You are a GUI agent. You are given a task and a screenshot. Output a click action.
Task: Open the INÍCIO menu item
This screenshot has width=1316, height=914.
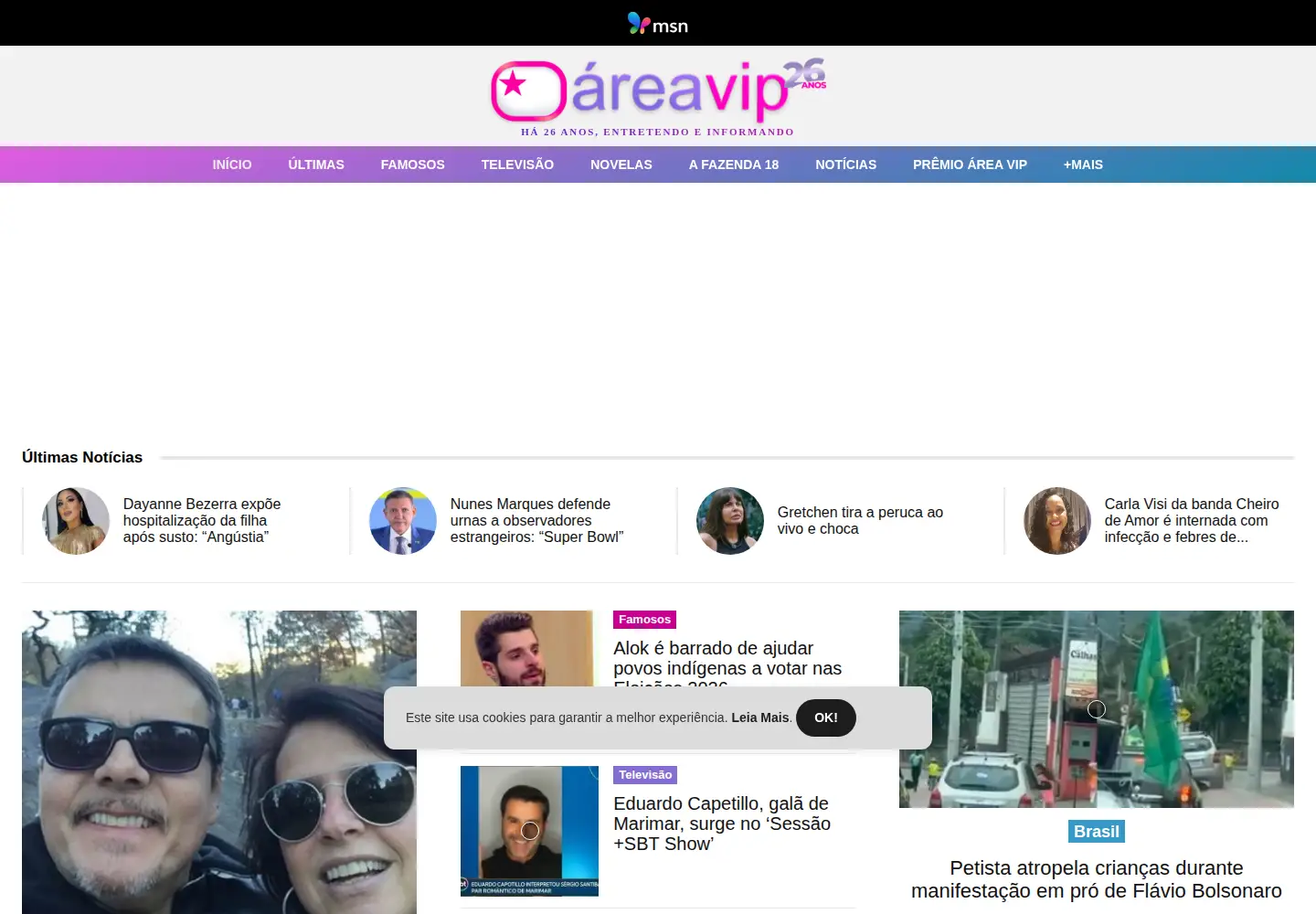(x=232, y=165)
